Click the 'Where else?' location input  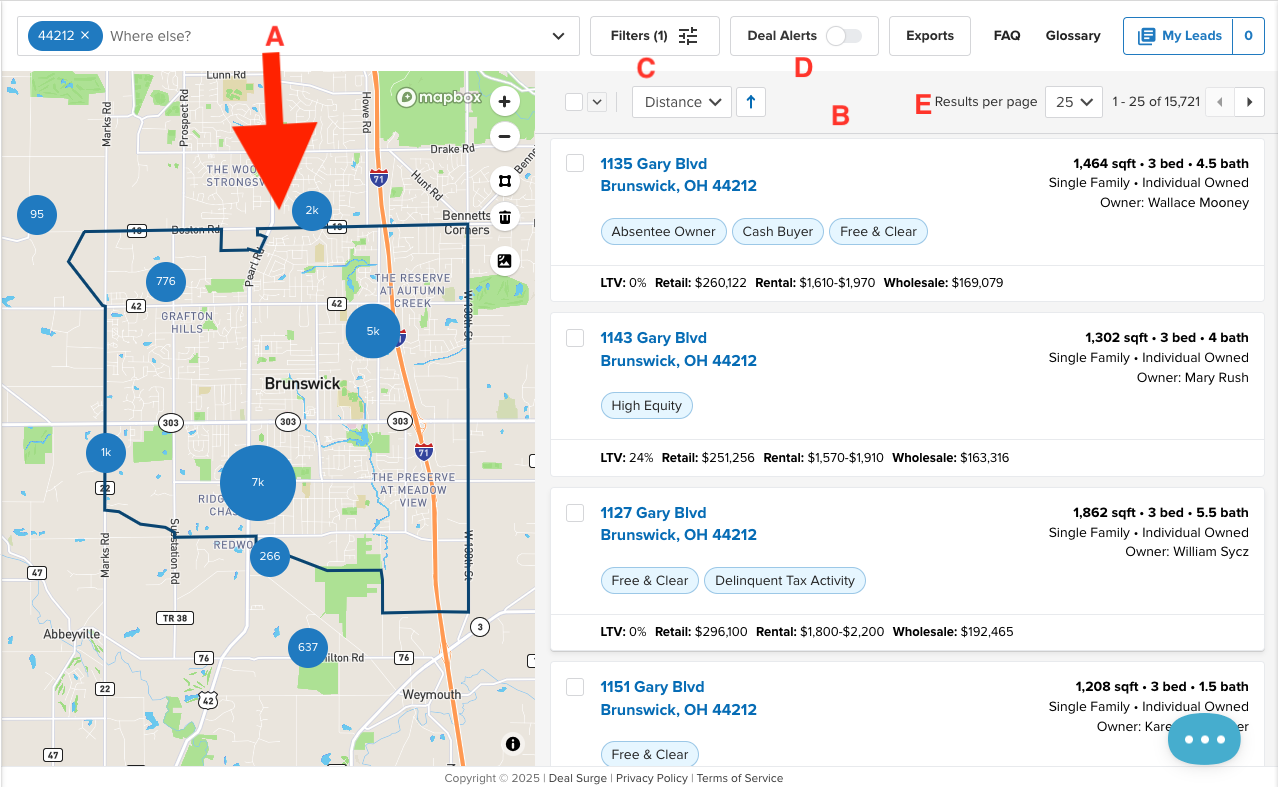pyautogui.click(x=325, y=36)
